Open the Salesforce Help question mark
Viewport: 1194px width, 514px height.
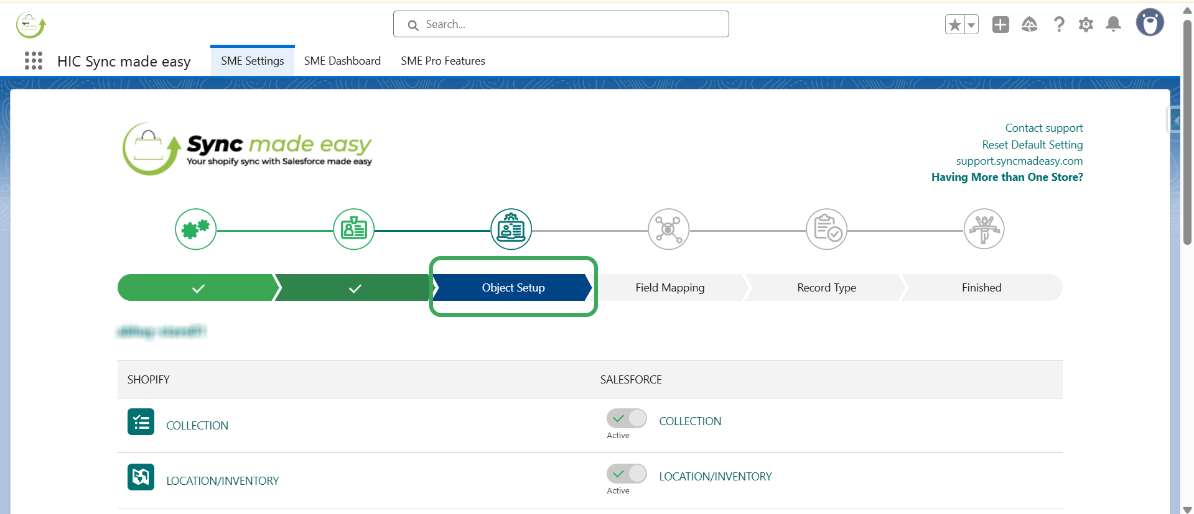click(1058, 24)
